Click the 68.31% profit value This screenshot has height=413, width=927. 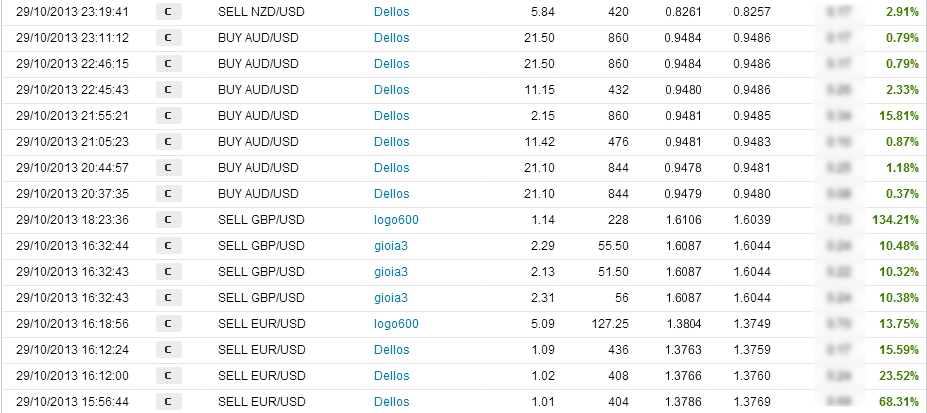[x=899, y=402]
